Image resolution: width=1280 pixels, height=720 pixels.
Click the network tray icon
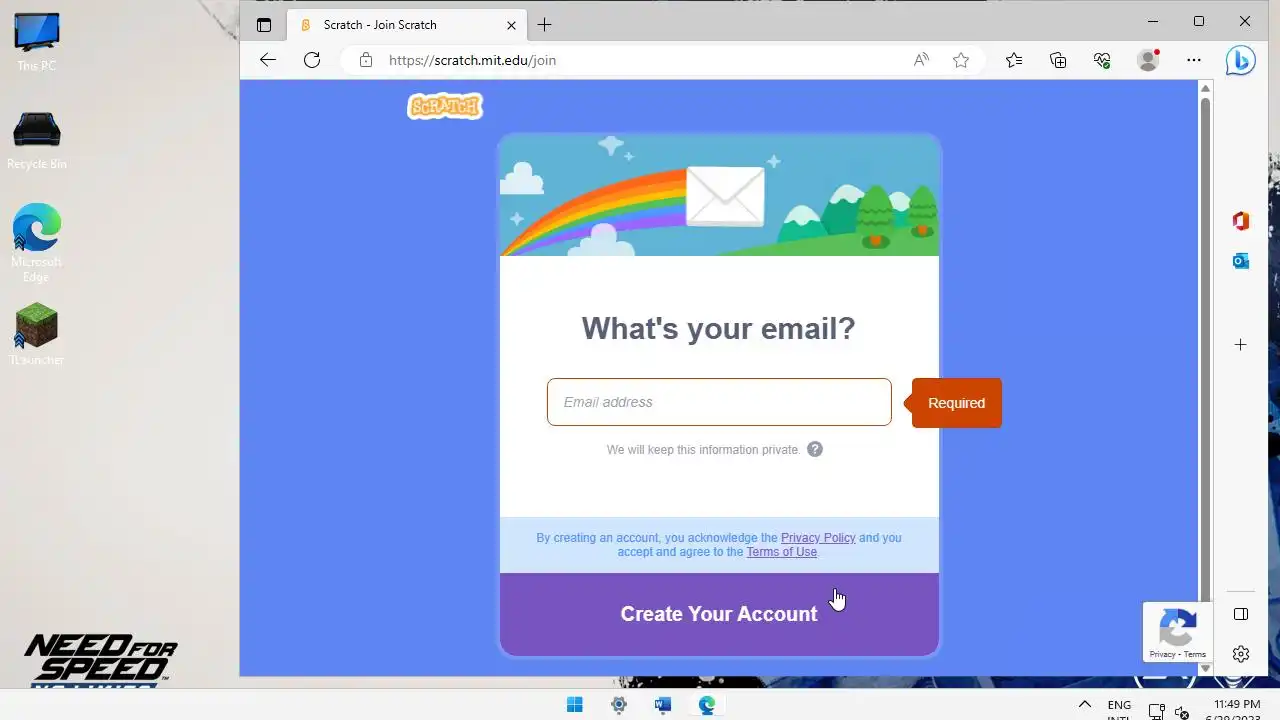point(1157,712)
